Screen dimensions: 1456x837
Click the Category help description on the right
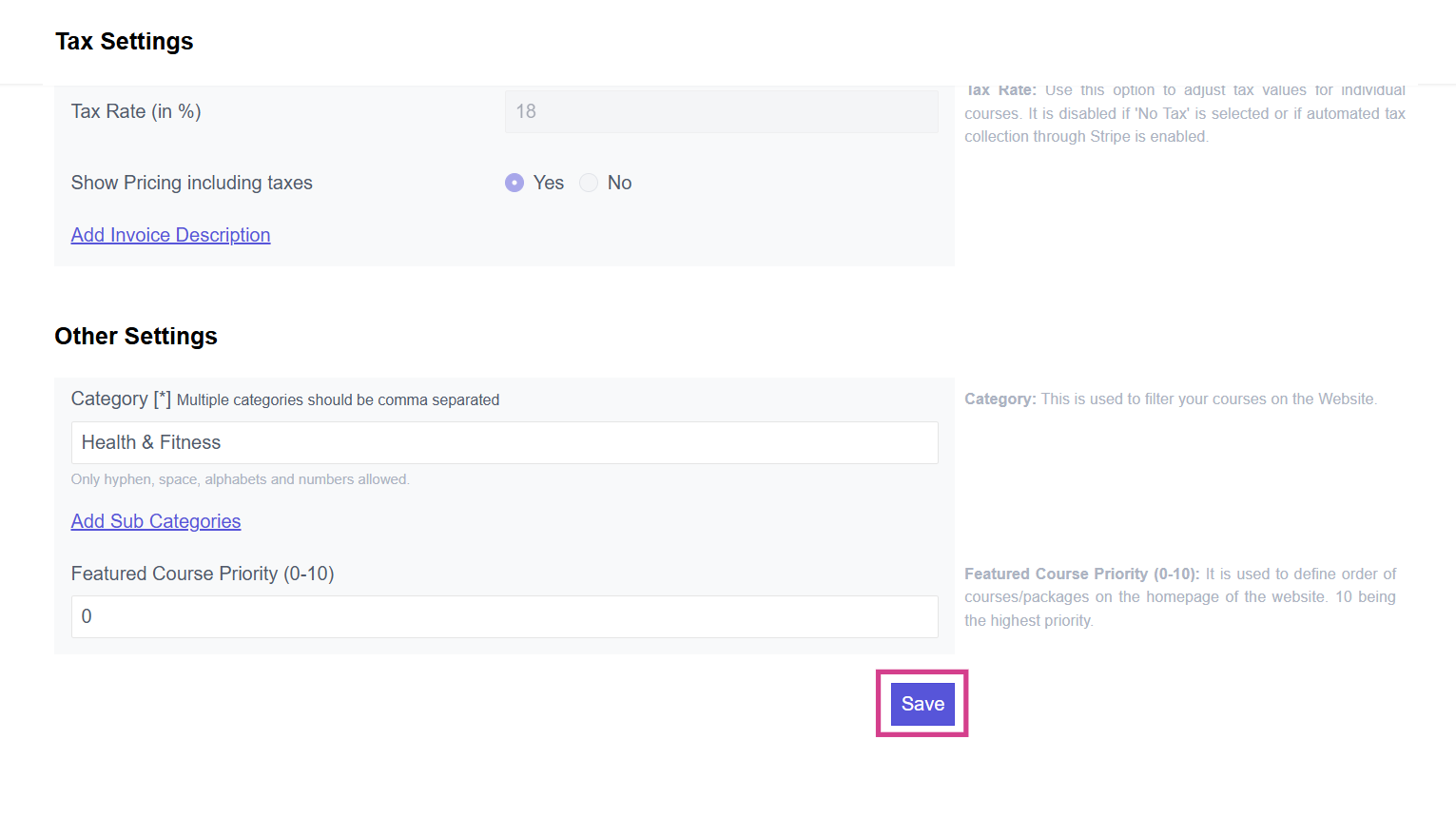(1170, 399)
